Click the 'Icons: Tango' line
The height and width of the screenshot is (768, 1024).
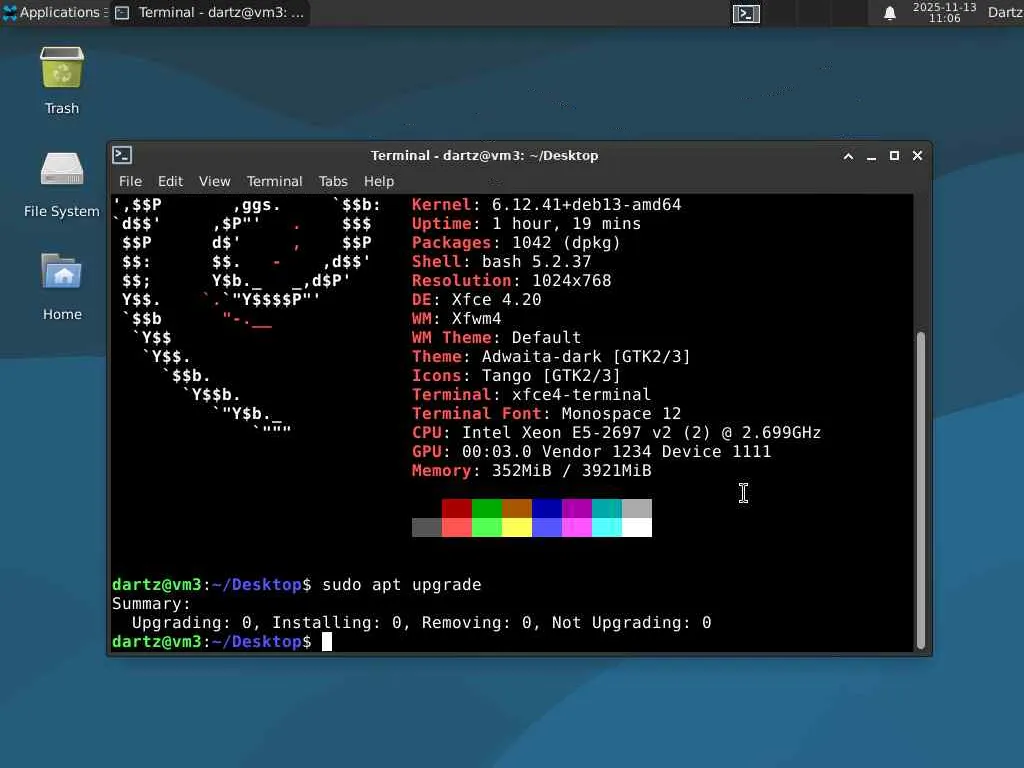[516, 376]
